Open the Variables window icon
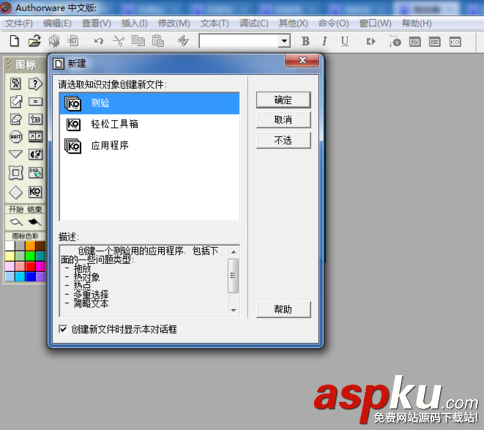Screen dimensions: 484x430 [435, 42]
